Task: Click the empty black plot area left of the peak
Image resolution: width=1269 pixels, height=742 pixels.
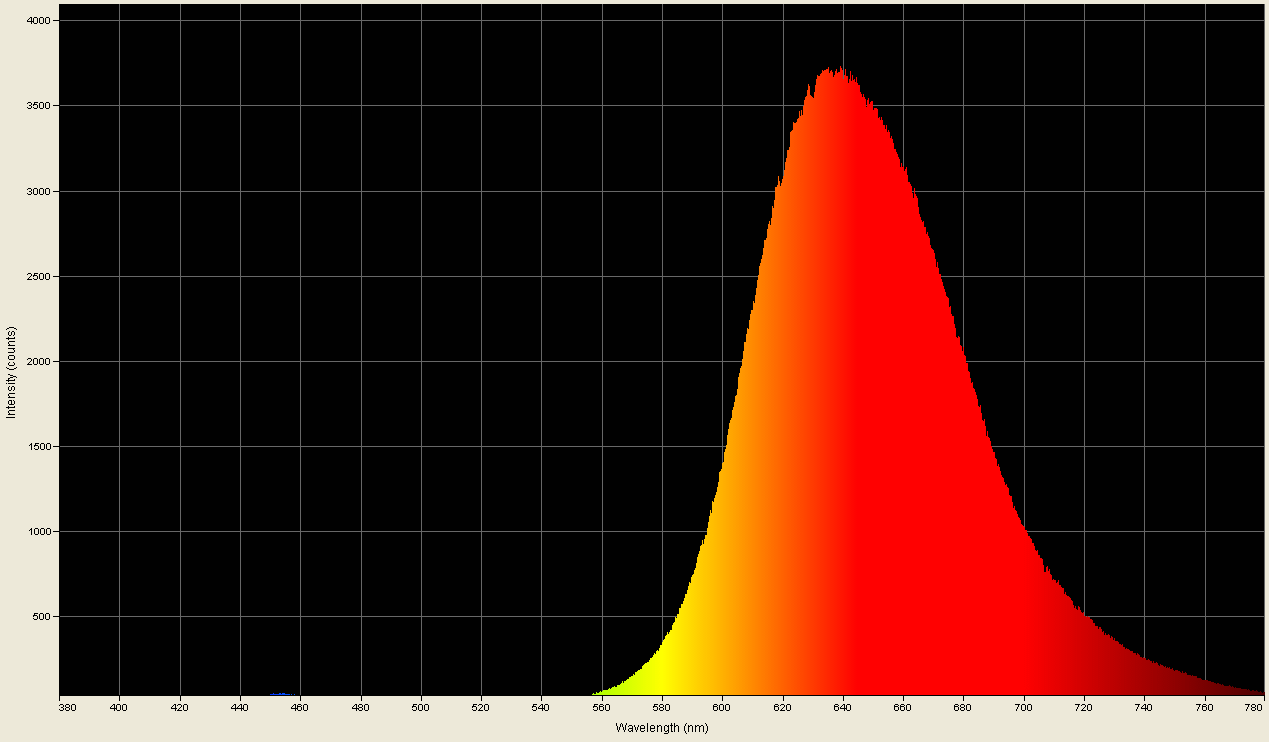Action: click(400, 350)
